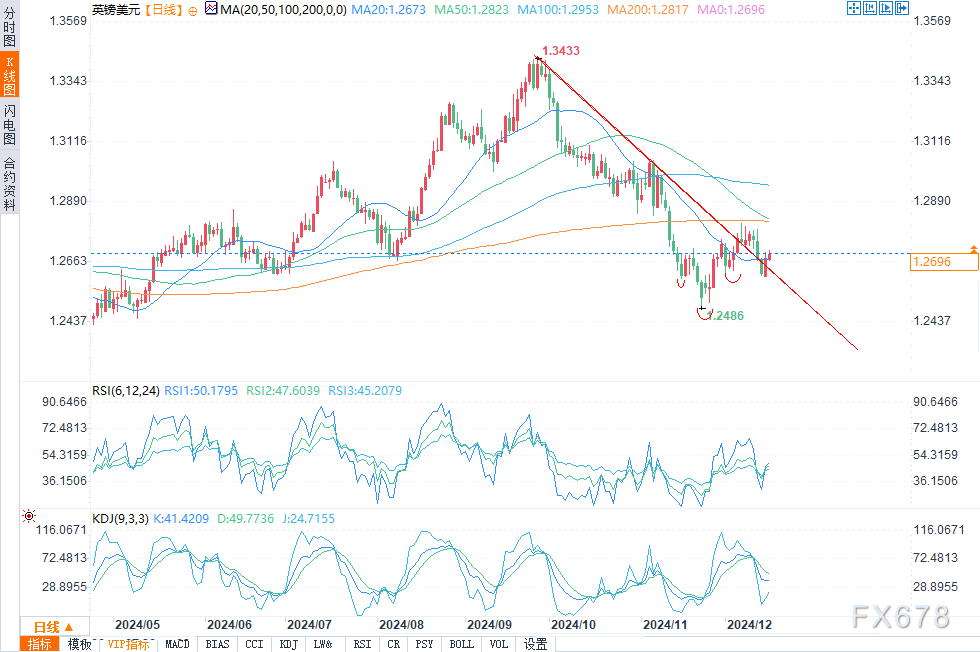
Task: Switch indicator to CR
Action: [x=393, y=644]
